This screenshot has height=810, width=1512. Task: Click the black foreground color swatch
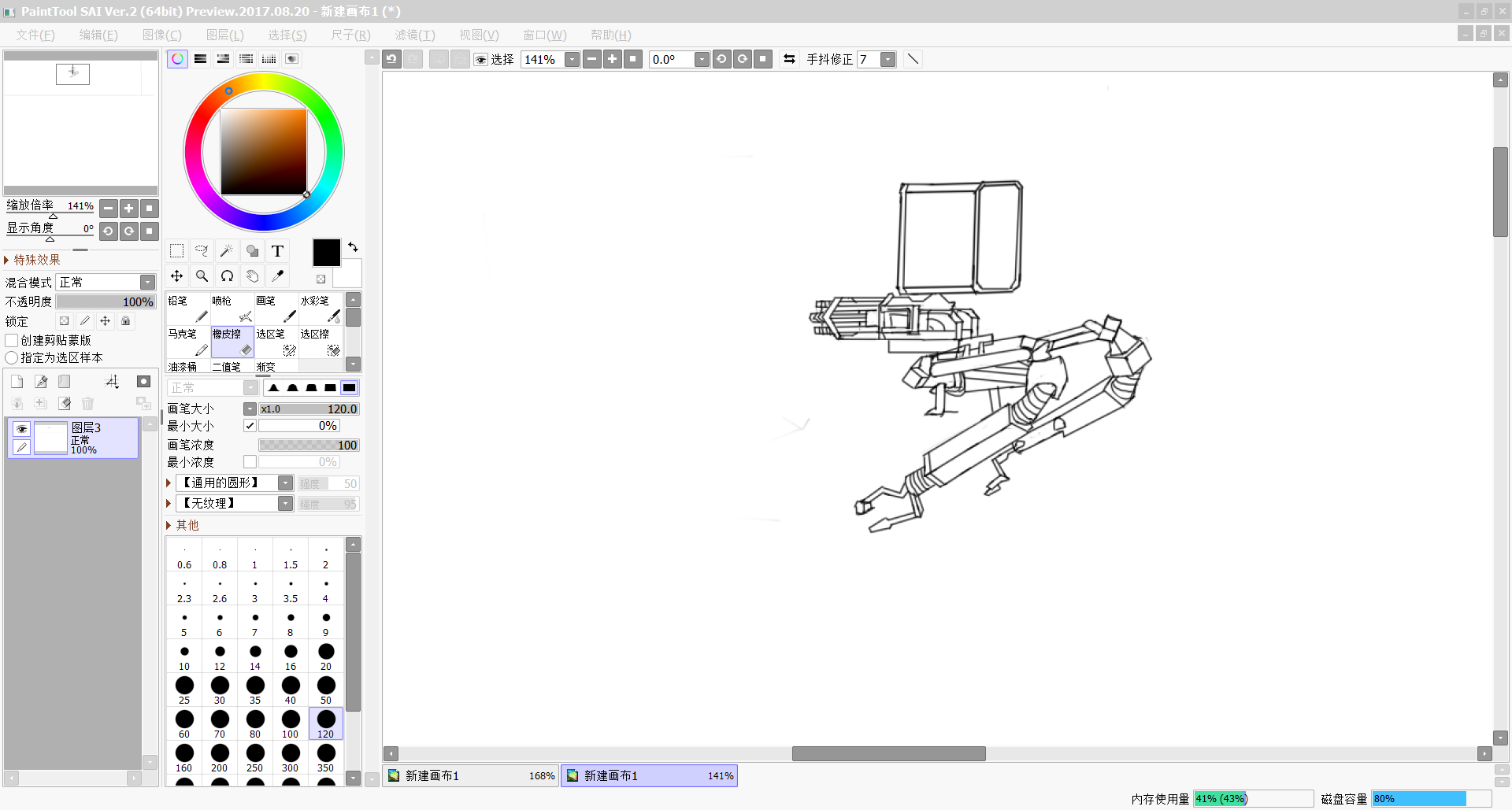pyautogui.click(x=326, y=253)
